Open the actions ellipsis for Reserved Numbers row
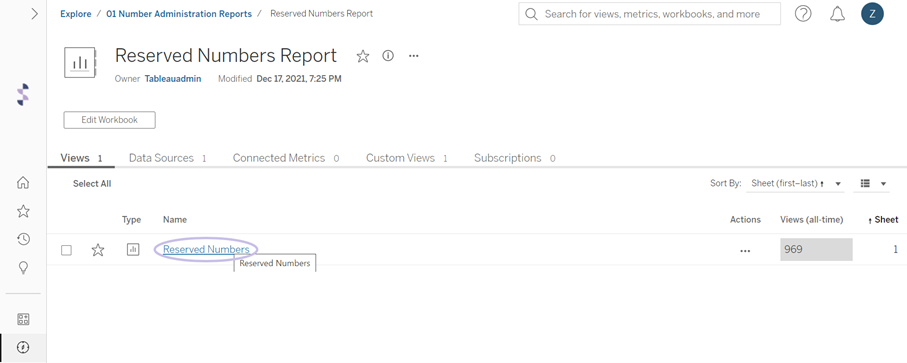 tap(745, 251)
